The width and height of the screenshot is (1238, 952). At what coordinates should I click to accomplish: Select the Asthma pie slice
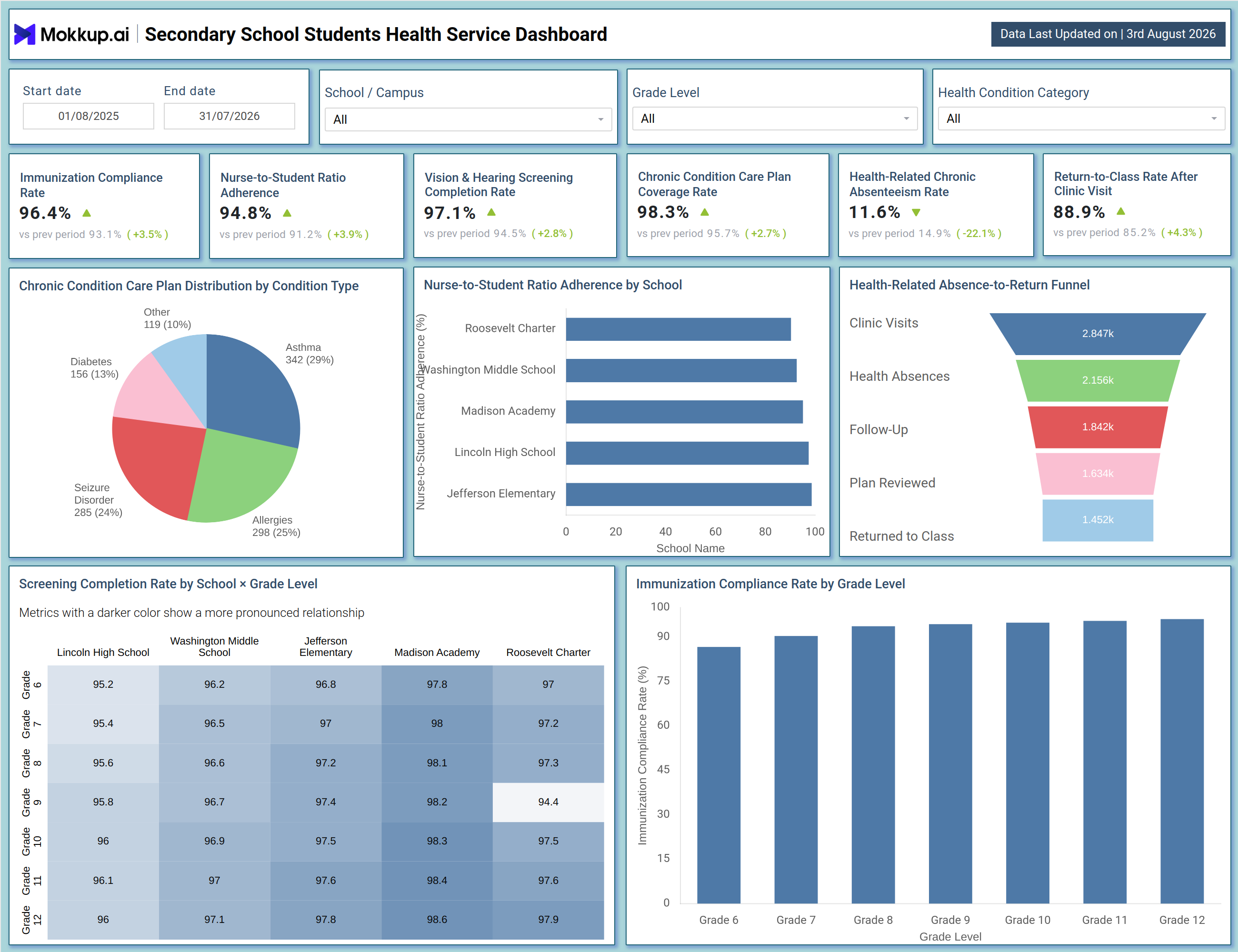tap(252, 391)
